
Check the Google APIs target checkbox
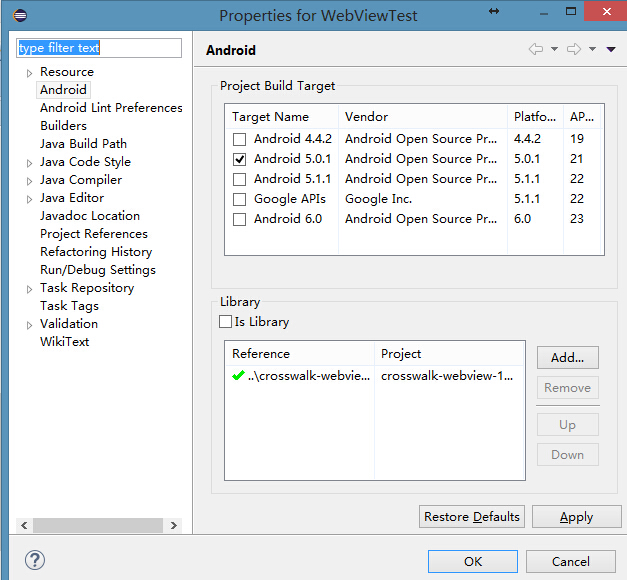(x=239, y=199)
